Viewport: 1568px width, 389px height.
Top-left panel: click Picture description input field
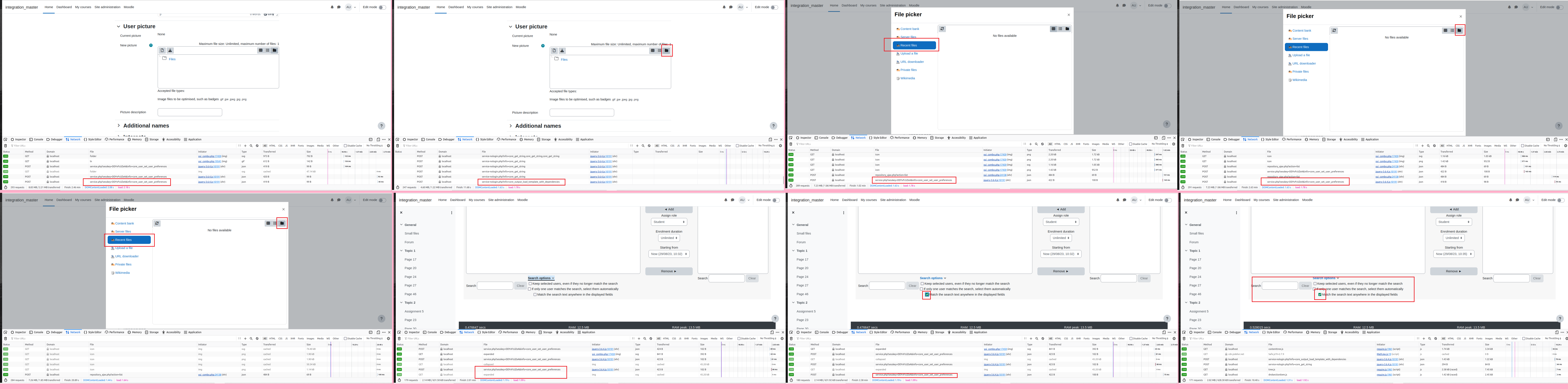[x=190, y=112]
